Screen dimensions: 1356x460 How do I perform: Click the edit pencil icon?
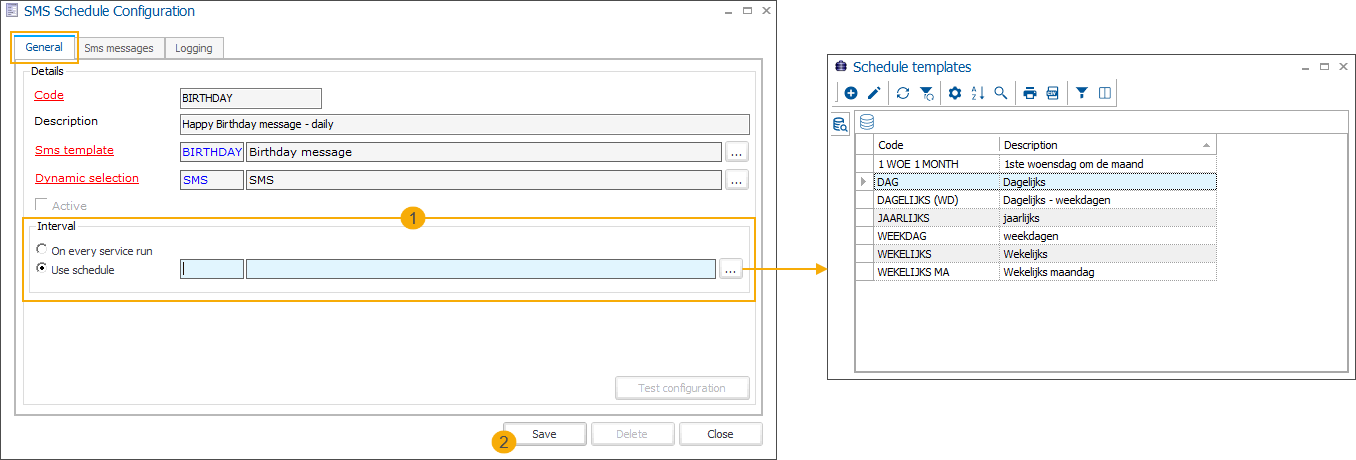(873, 93)
